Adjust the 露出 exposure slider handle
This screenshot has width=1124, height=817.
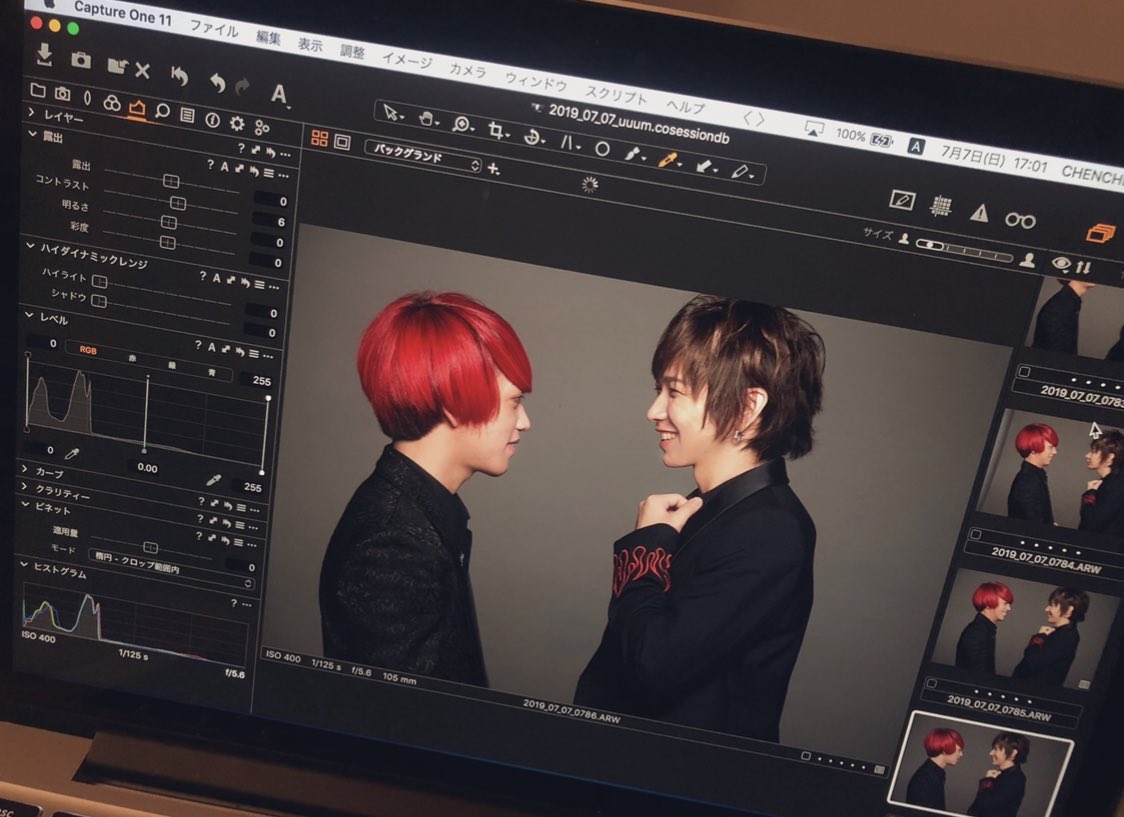(x=171, y=181)
